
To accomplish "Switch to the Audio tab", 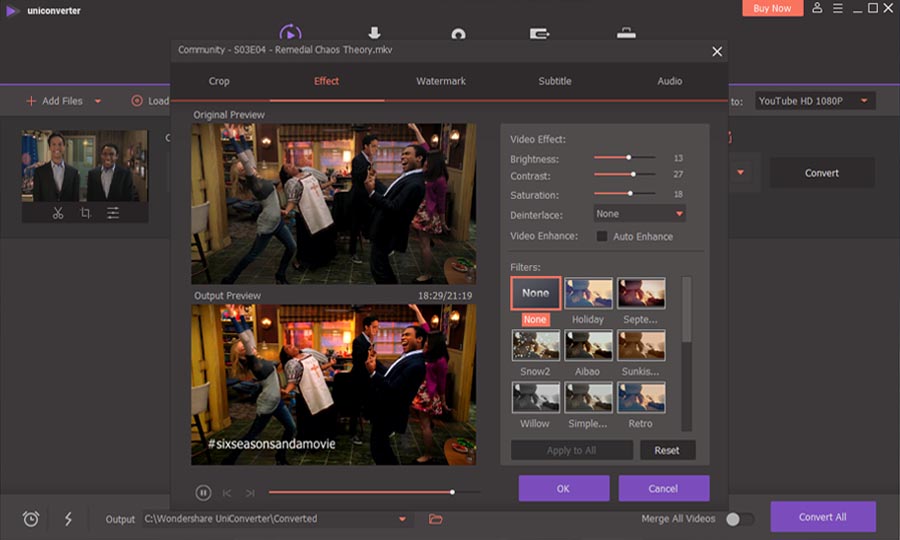I will click(x=669, y=81).
